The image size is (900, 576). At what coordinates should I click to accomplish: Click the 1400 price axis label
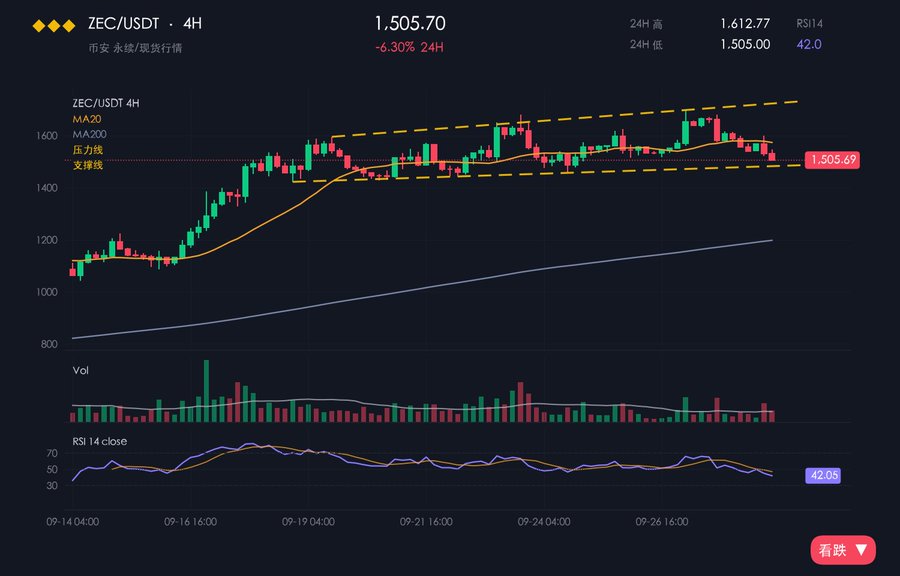[48, 188]
